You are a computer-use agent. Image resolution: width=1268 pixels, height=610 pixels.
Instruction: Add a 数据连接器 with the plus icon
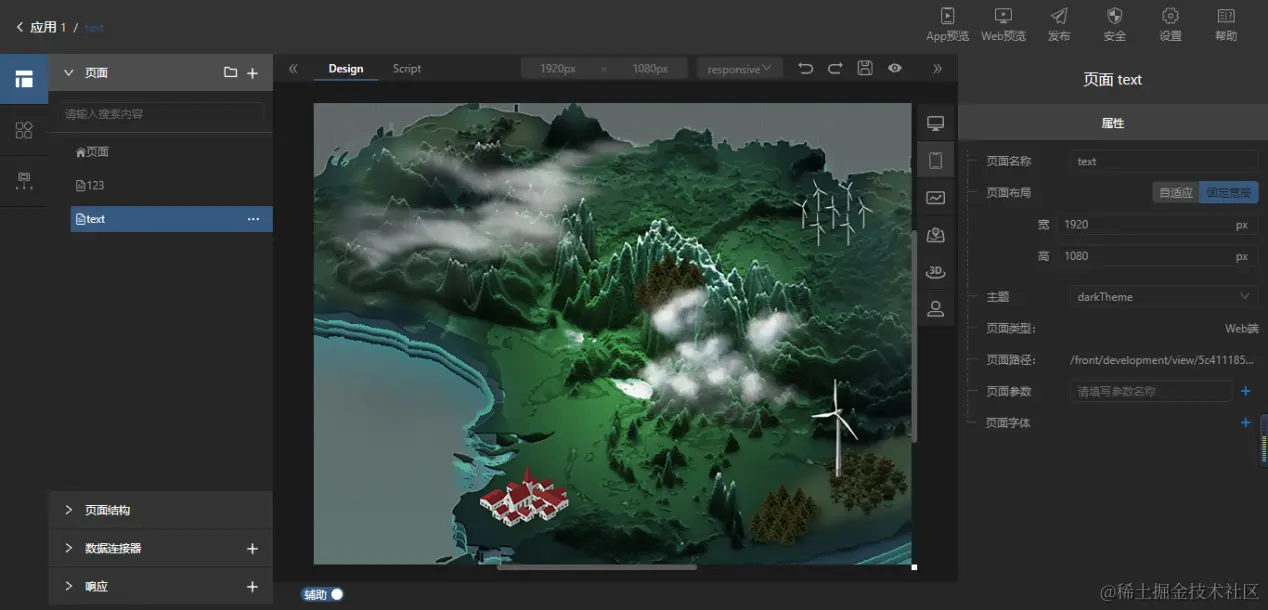click(x=253, y=549)
